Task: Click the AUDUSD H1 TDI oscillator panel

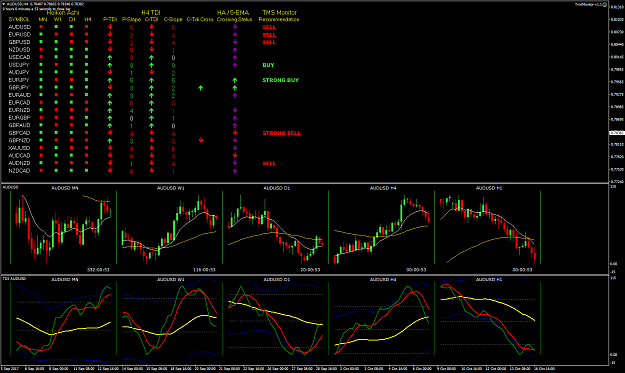Action: pos(488,319)
